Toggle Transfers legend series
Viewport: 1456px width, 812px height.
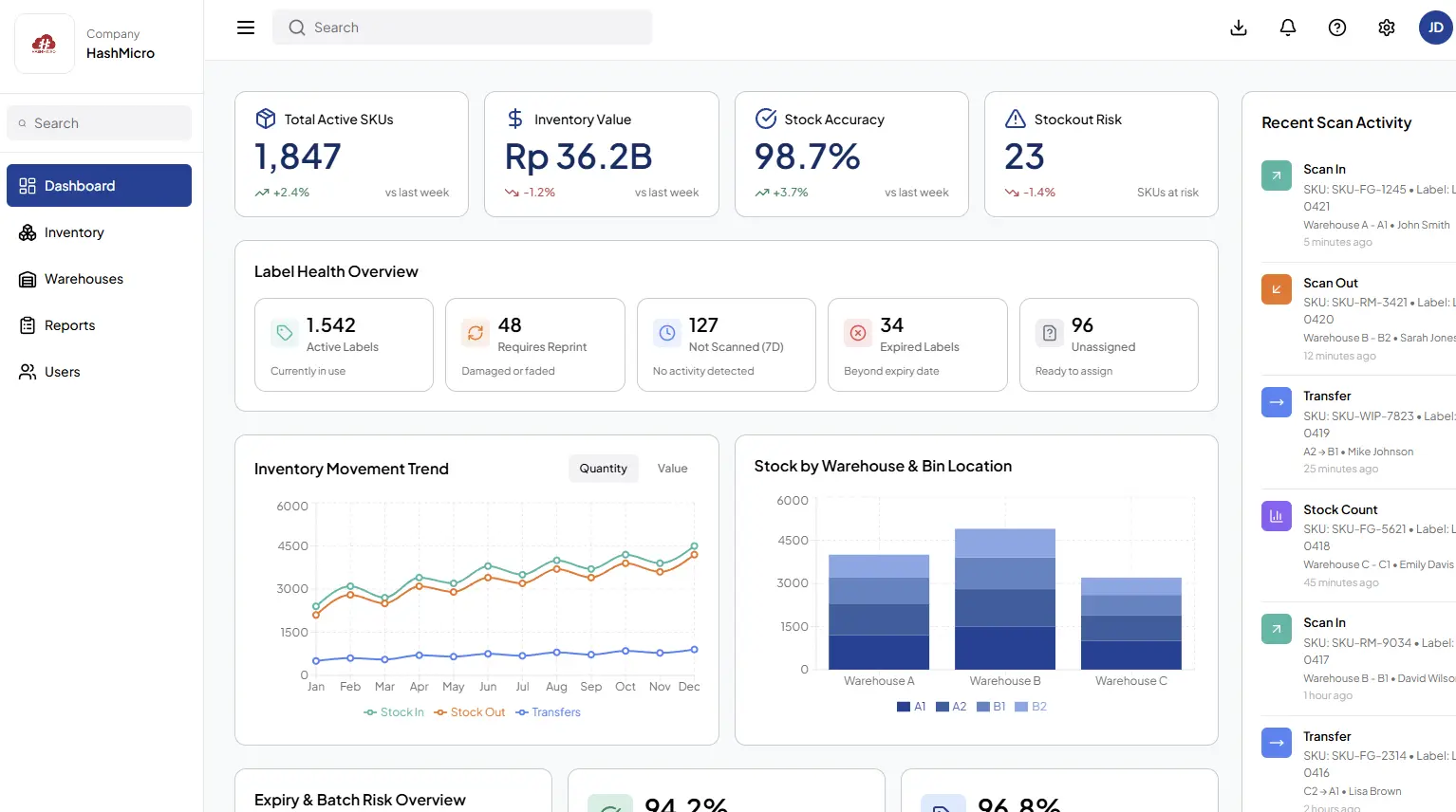(549, 712)
